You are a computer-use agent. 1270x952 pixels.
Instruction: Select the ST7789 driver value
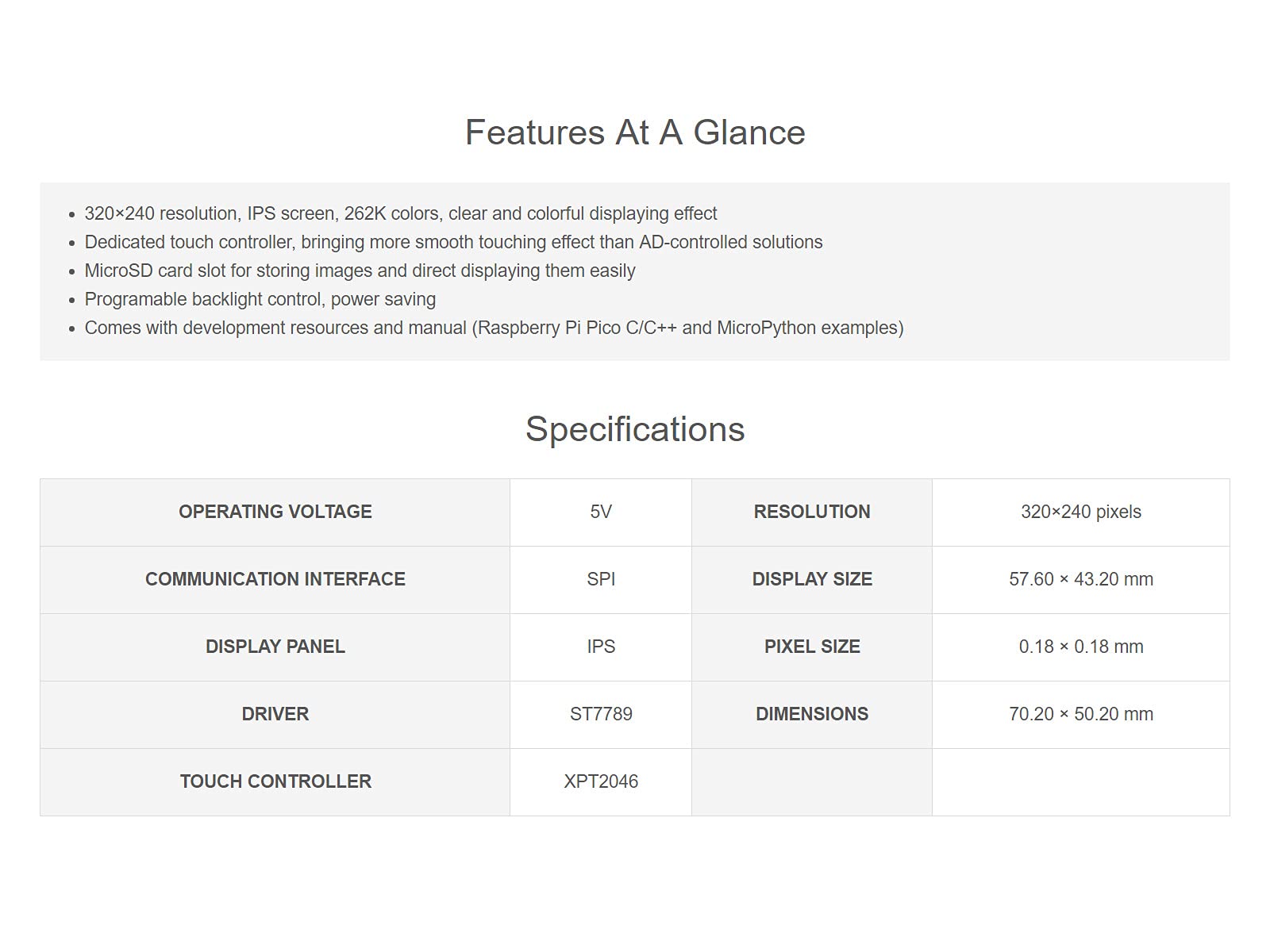click(x=601, y=714)
